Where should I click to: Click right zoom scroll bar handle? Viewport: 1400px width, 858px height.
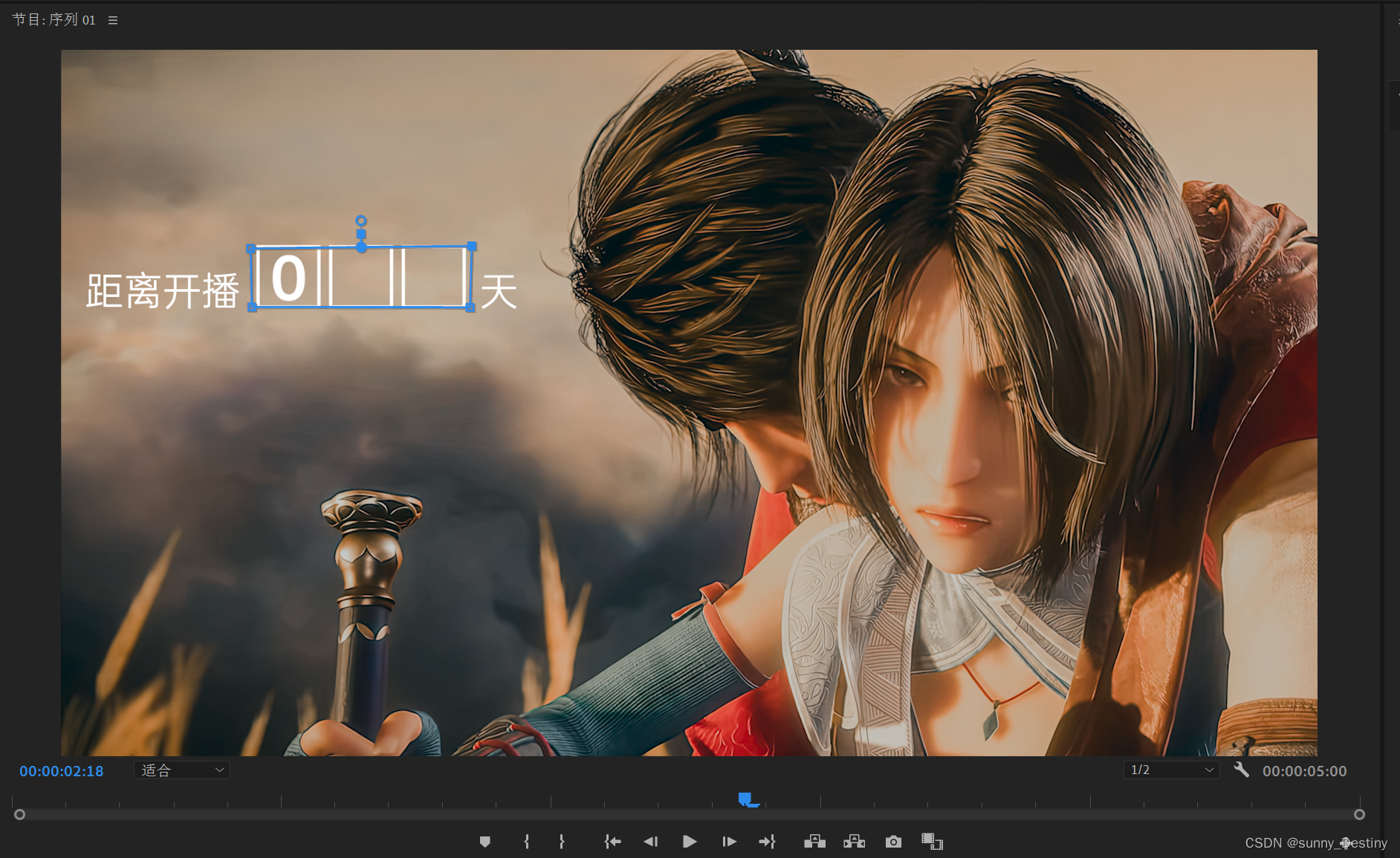pos(1359,815)
